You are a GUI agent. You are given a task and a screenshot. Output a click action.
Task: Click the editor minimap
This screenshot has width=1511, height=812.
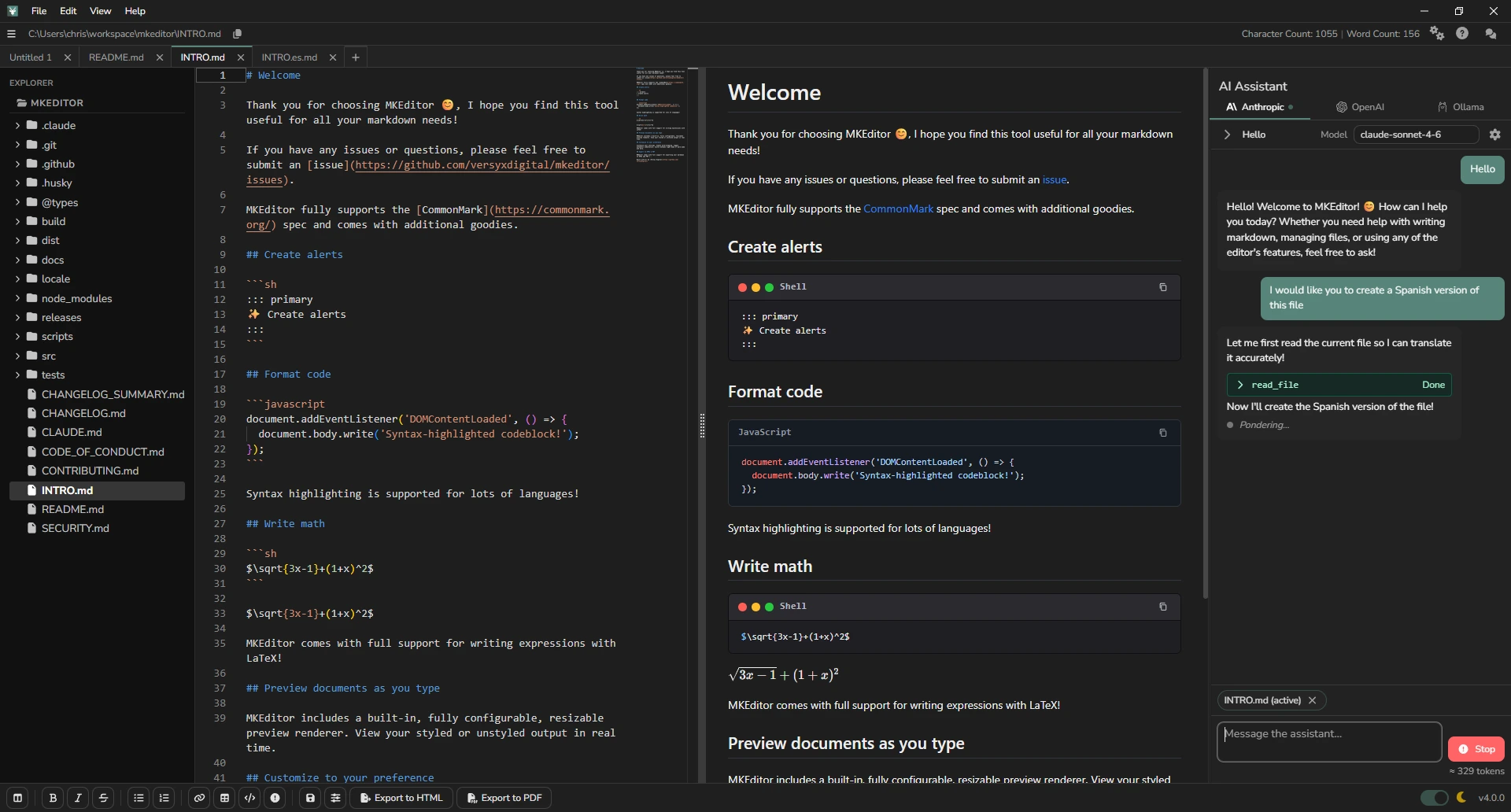[660, 115]
